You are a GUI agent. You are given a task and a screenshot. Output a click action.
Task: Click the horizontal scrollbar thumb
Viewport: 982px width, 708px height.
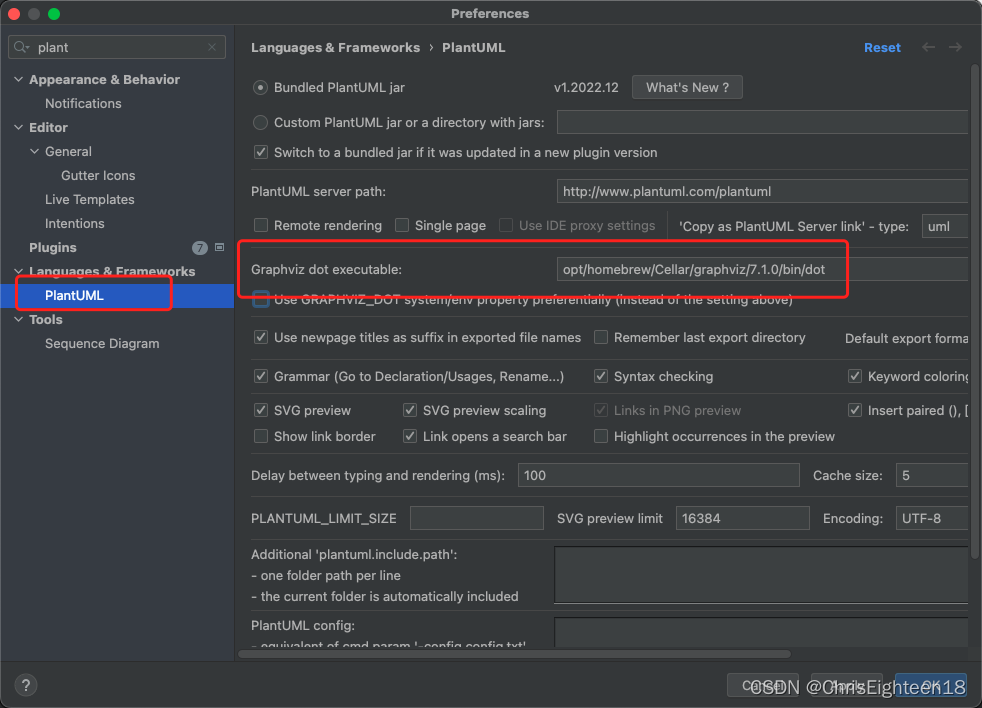point(515,654)
